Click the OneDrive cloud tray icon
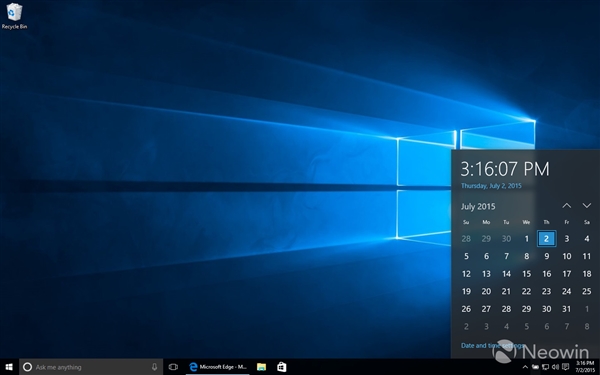 coord(535,367)
